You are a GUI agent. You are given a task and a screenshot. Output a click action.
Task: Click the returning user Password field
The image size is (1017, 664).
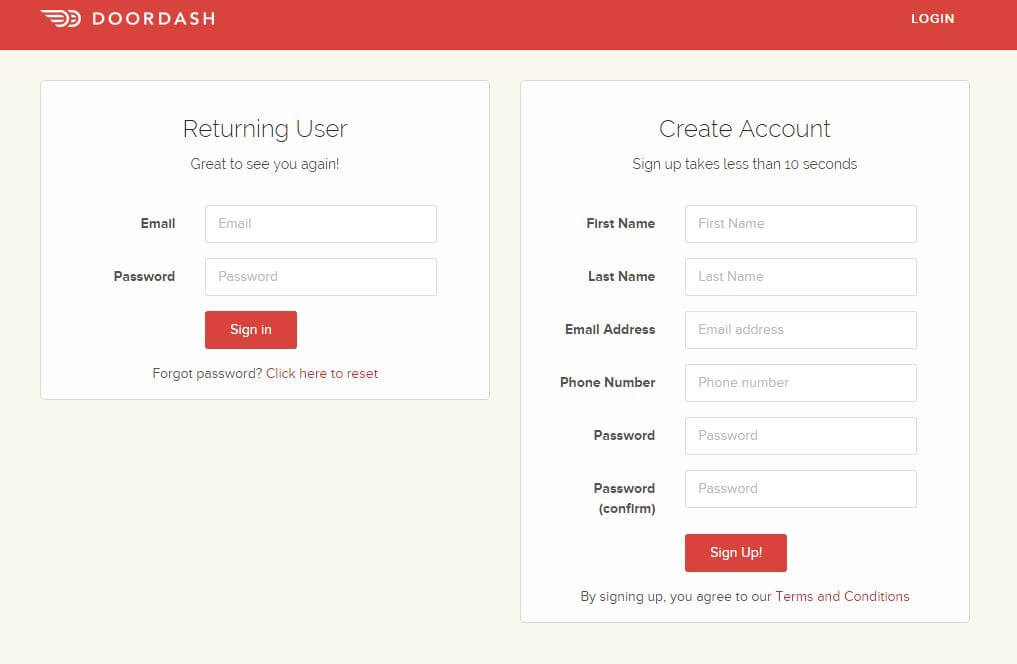click(320, 276)
